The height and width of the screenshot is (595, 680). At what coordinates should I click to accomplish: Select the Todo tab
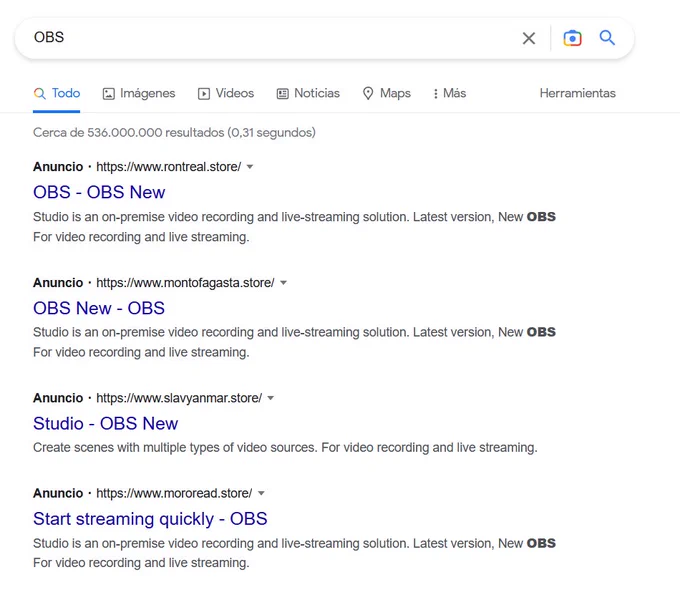[x=57, y=93]
